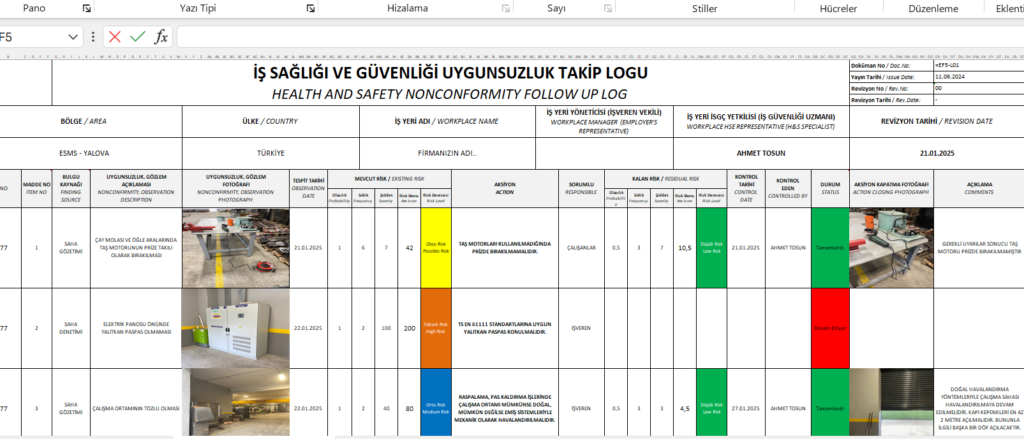This screenshot has width=1024, height=439.
Task: Click inside the Name Box field
Action: pyautogui.click(x=33, y=37)
